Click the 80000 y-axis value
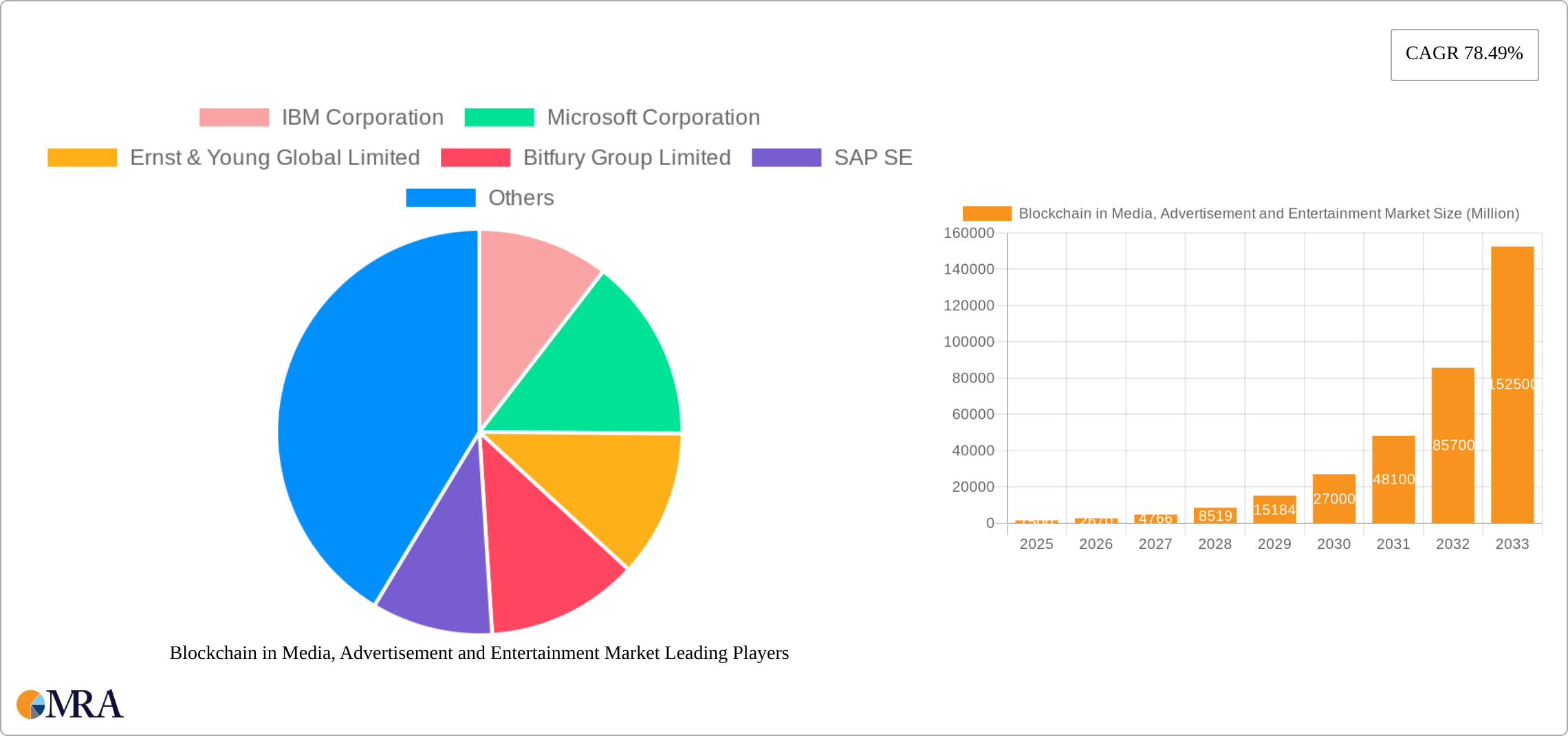This screenshot has width=1568, height=736. click(973, 378)
